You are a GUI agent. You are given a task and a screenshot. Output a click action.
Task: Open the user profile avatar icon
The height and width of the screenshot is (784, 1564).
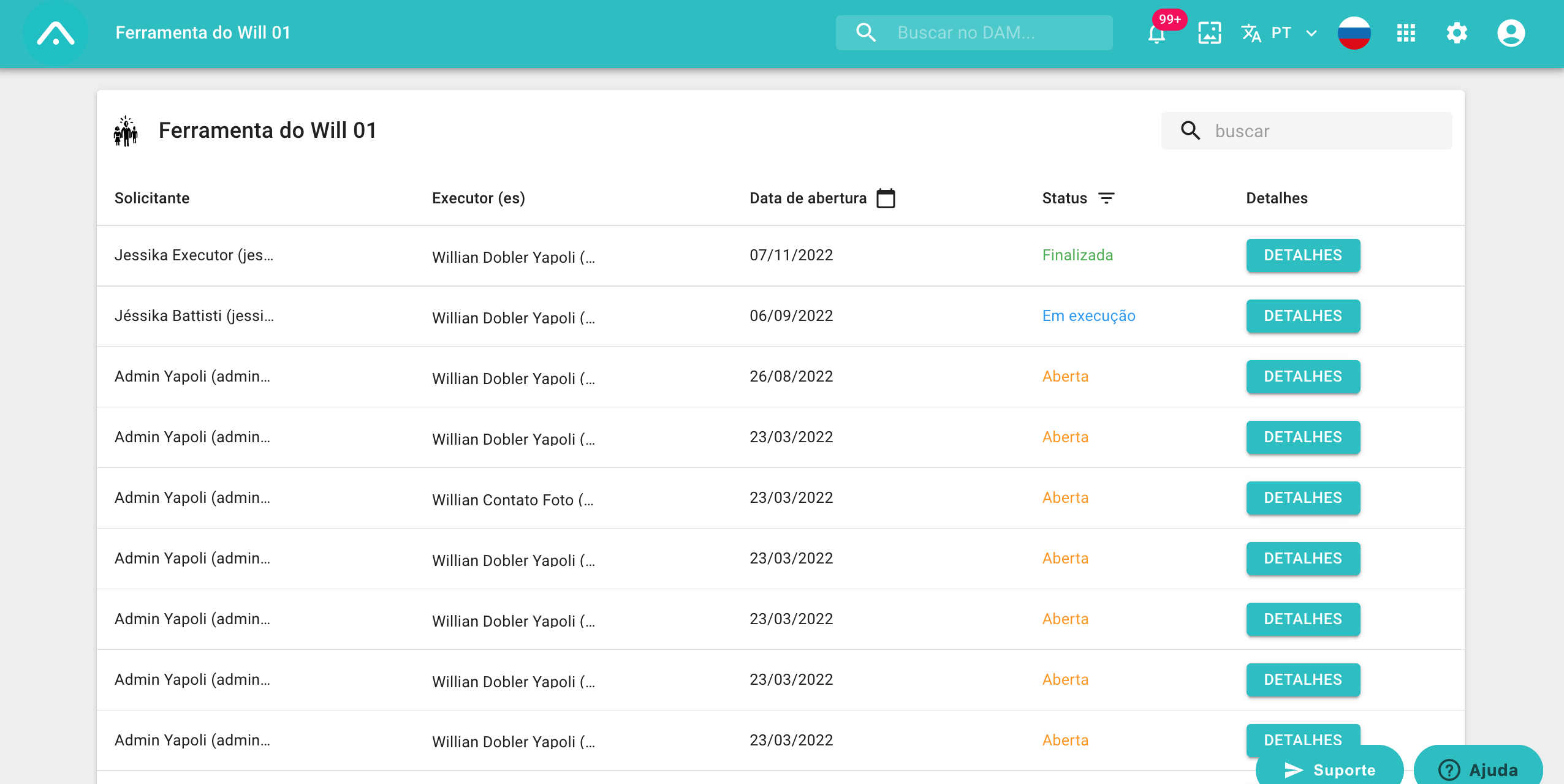pyautogui.click(x=1510, y=32)
